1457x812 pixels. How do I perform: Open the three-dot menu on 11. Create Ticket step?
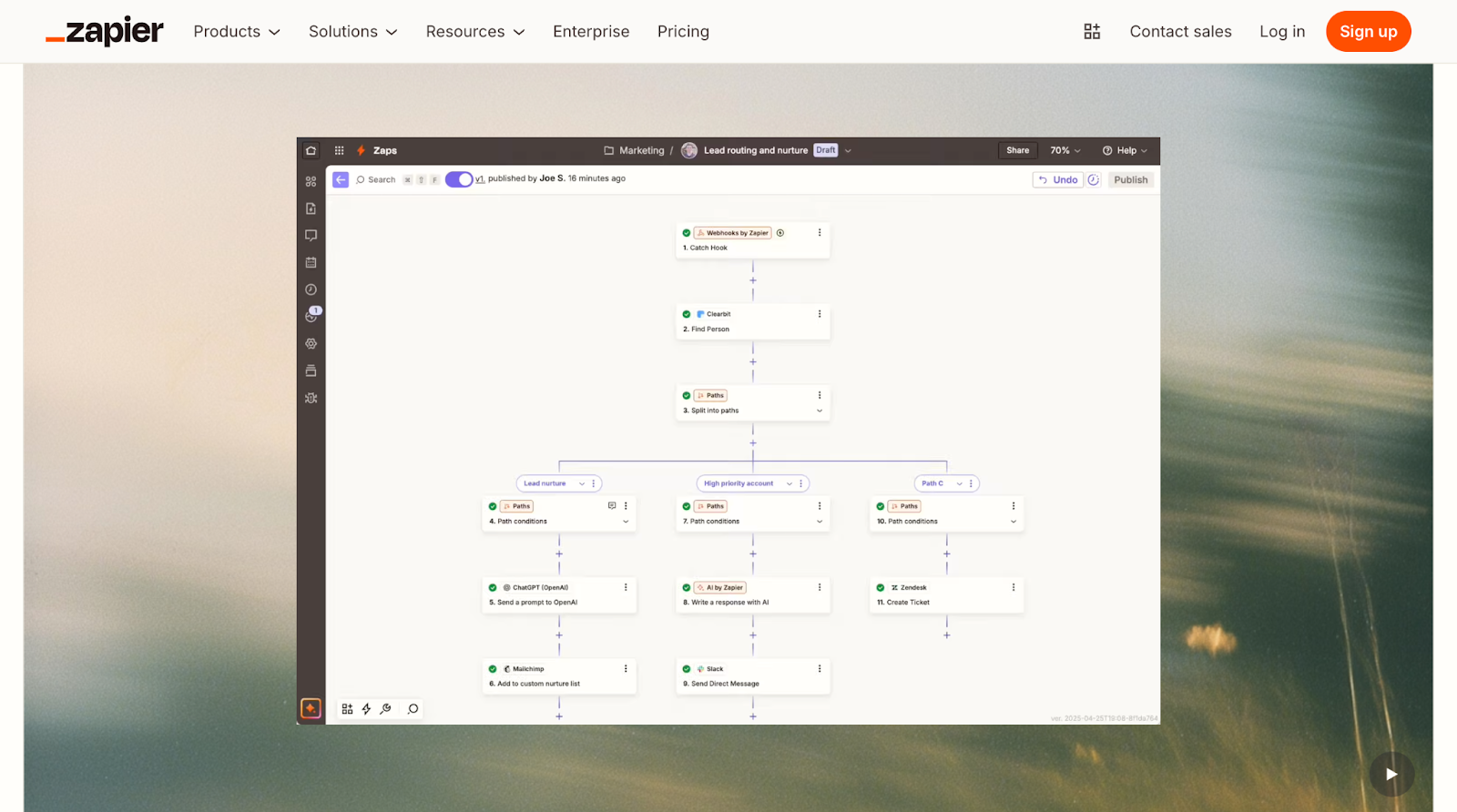click(1014, 587)
